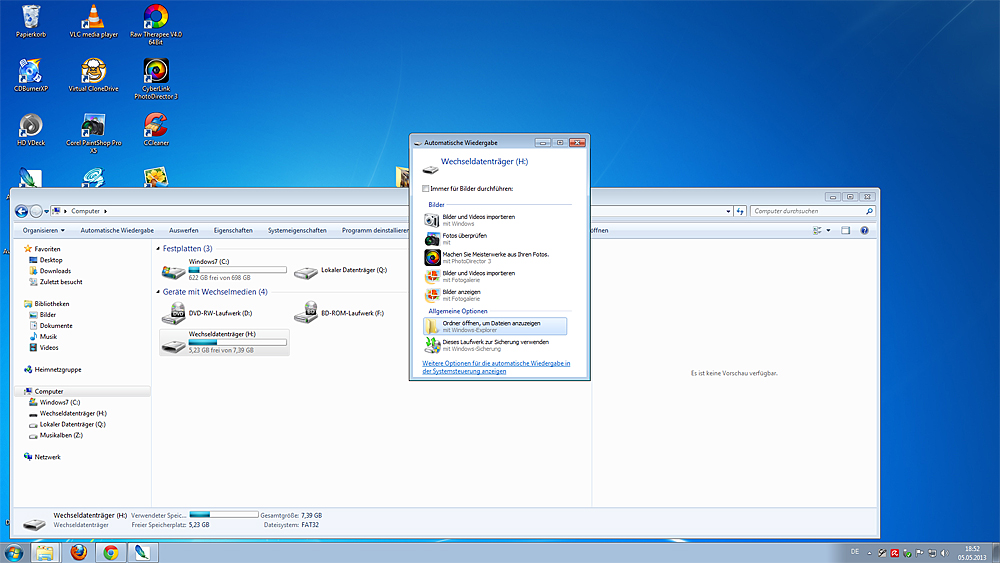Click Firefox icon in taskbar
This screenshot has height=563, width=1000.
pos(78,552)
